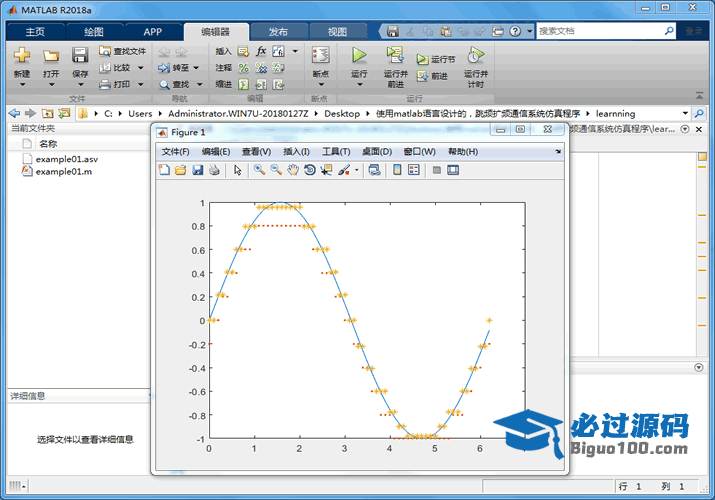Select example01.m in file list
The height and width of the screenshot is (500, 715).
[64, 171]
